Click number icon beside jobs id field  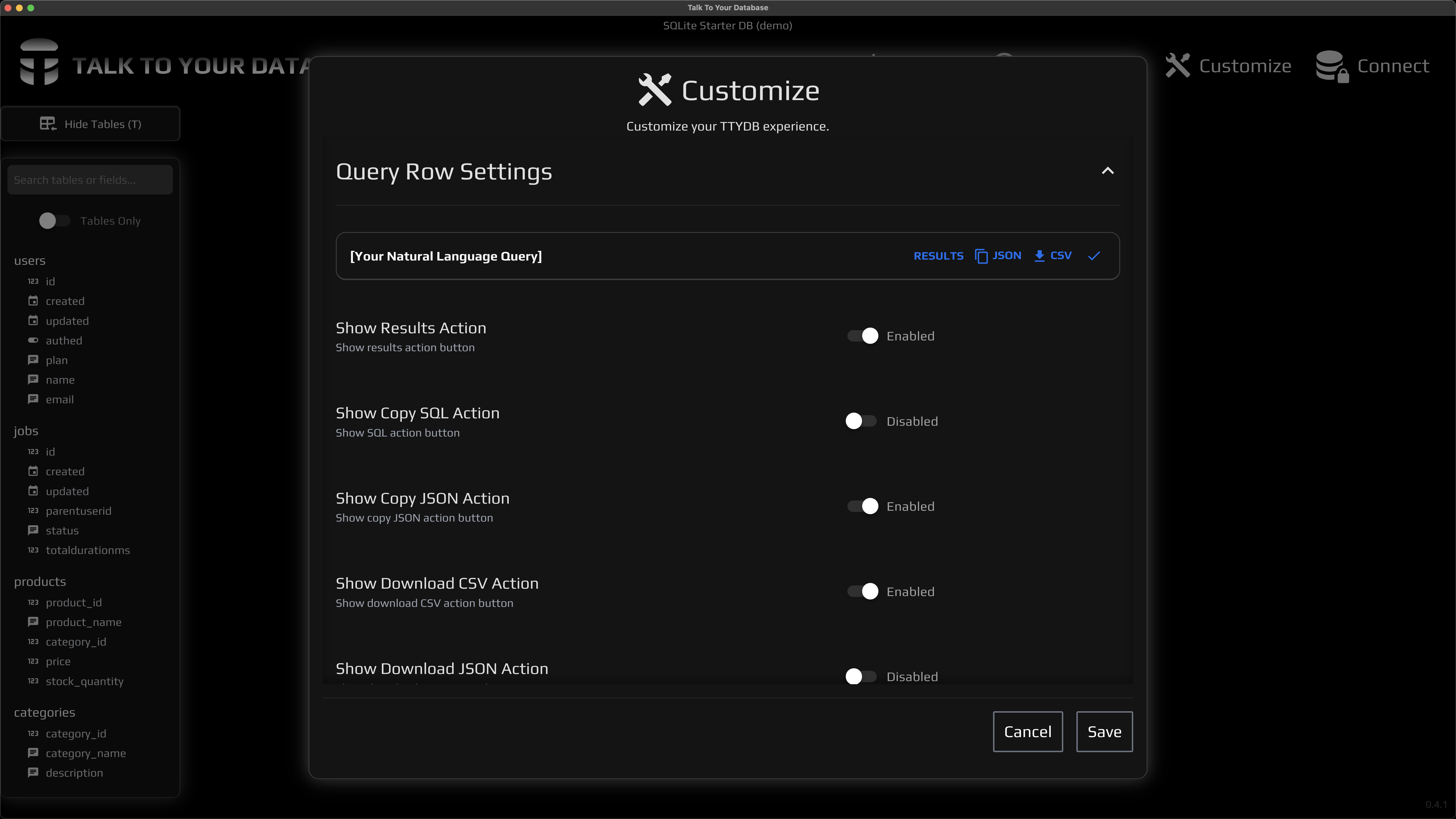33,451
